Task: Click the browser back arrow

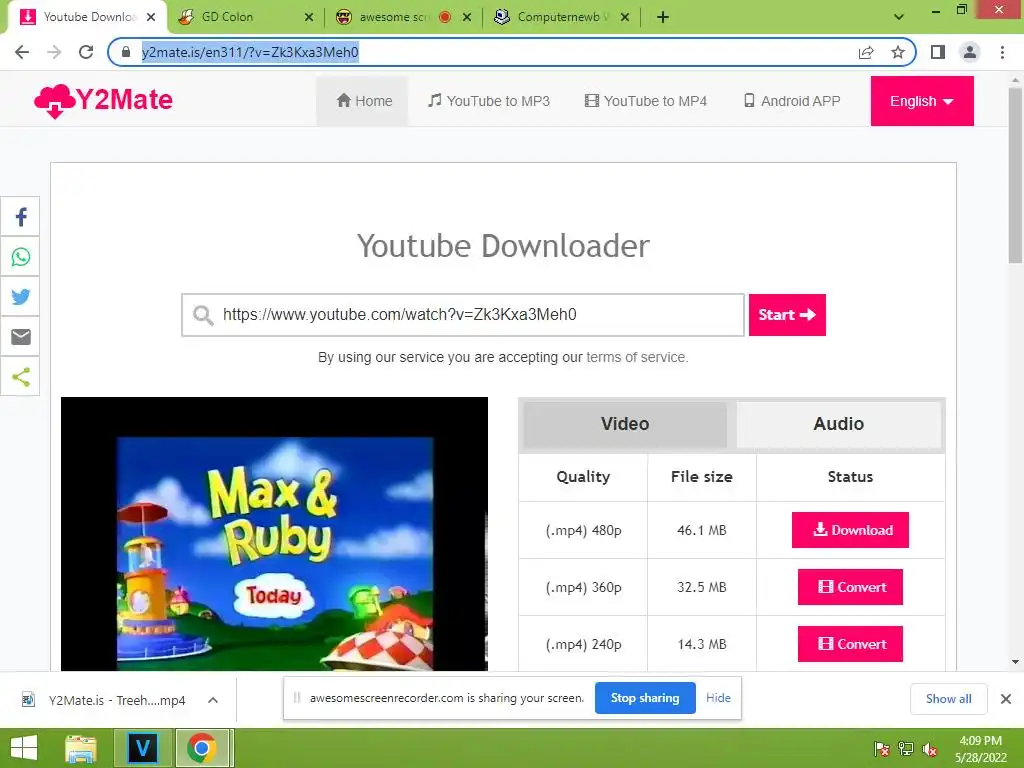Action: tap(22, 52)
